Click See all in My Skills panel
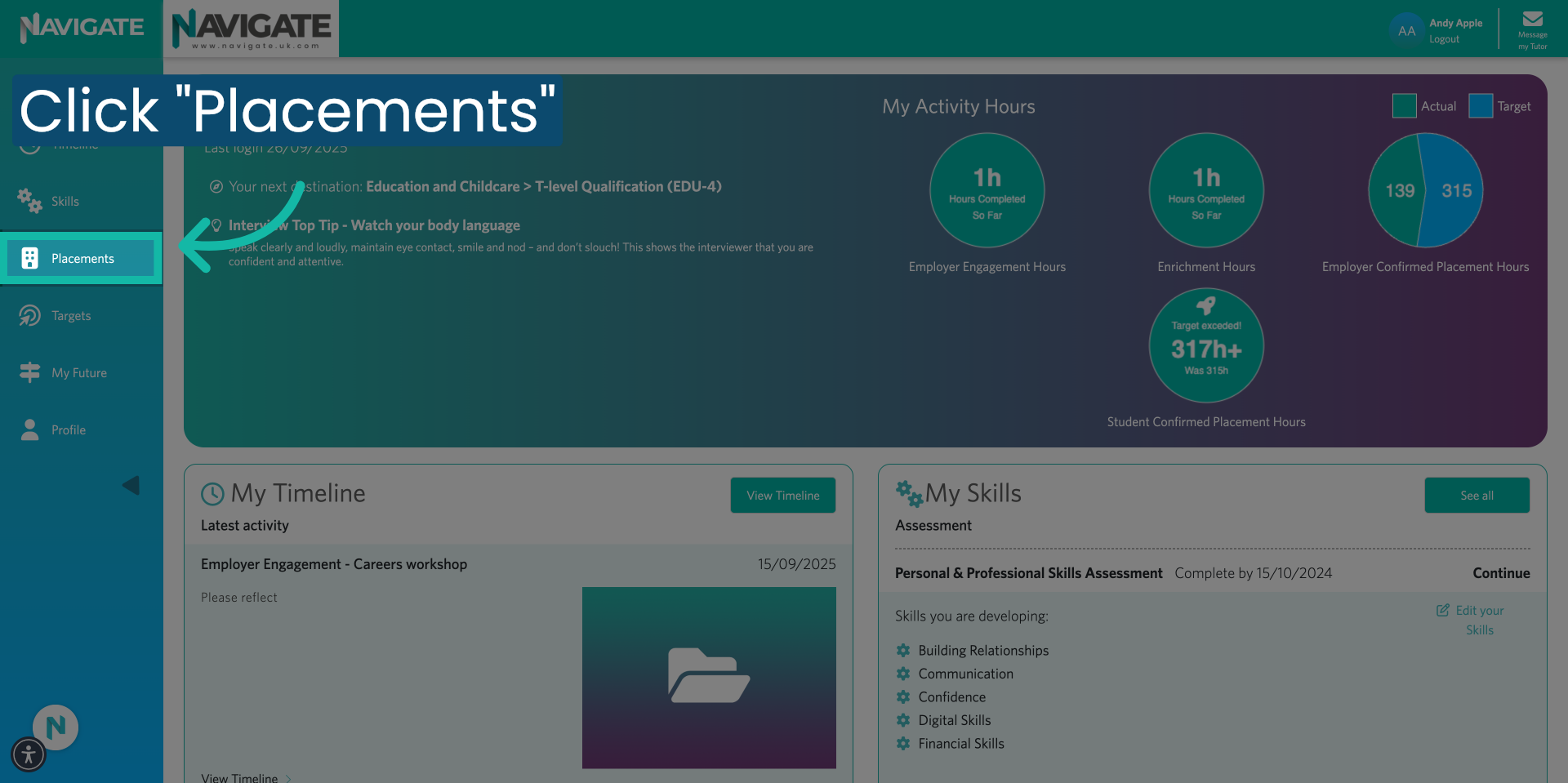Image resolution: width=1568 pixels, height=783 pixels. click(x=1477, y=495)
